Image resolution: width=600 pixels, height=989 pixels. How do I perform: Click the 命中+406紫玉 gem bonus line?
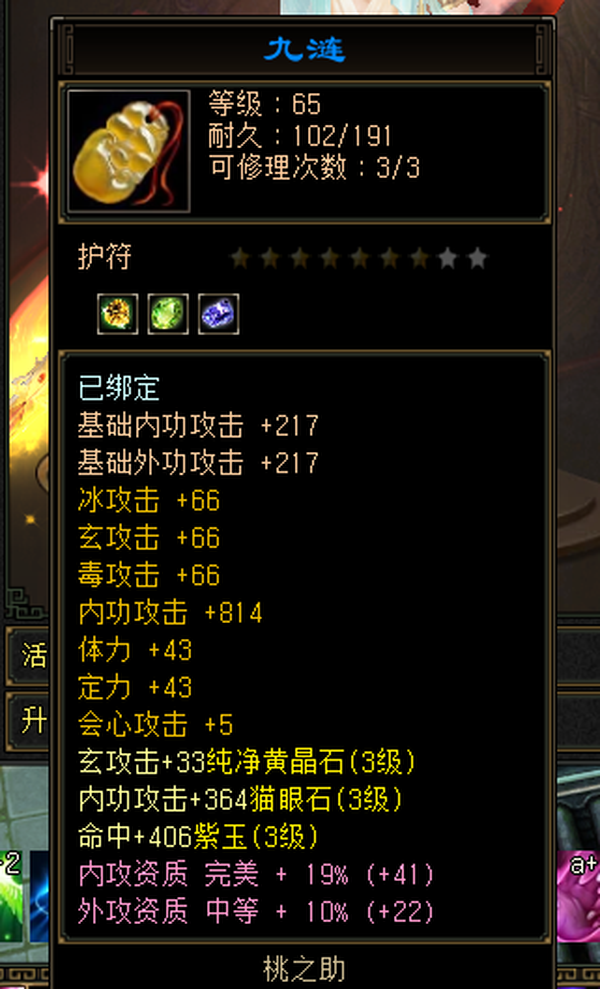coord(198,837)
